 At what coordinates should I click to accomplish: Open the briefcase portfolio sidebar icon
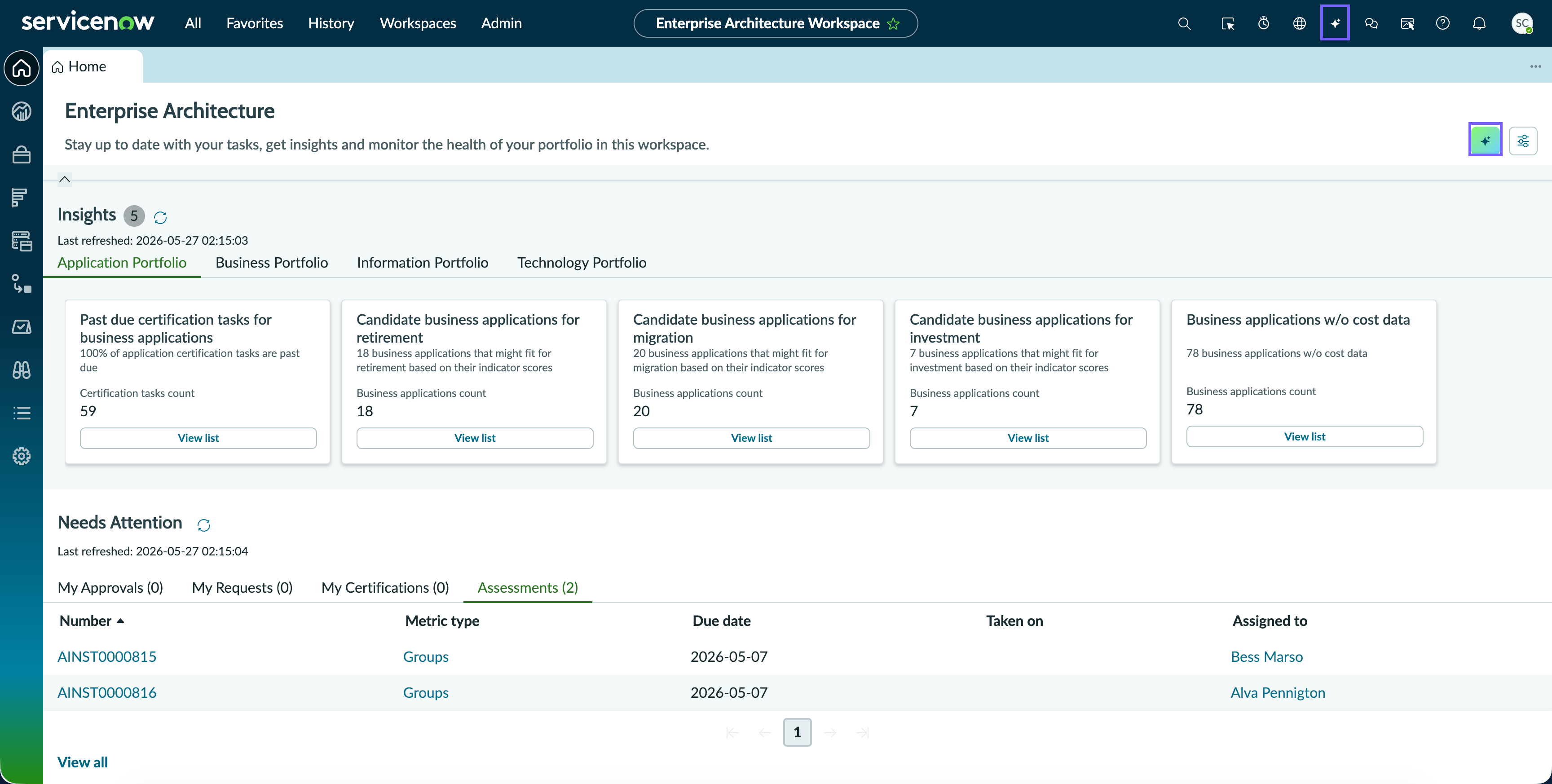[x=22, y=155]
